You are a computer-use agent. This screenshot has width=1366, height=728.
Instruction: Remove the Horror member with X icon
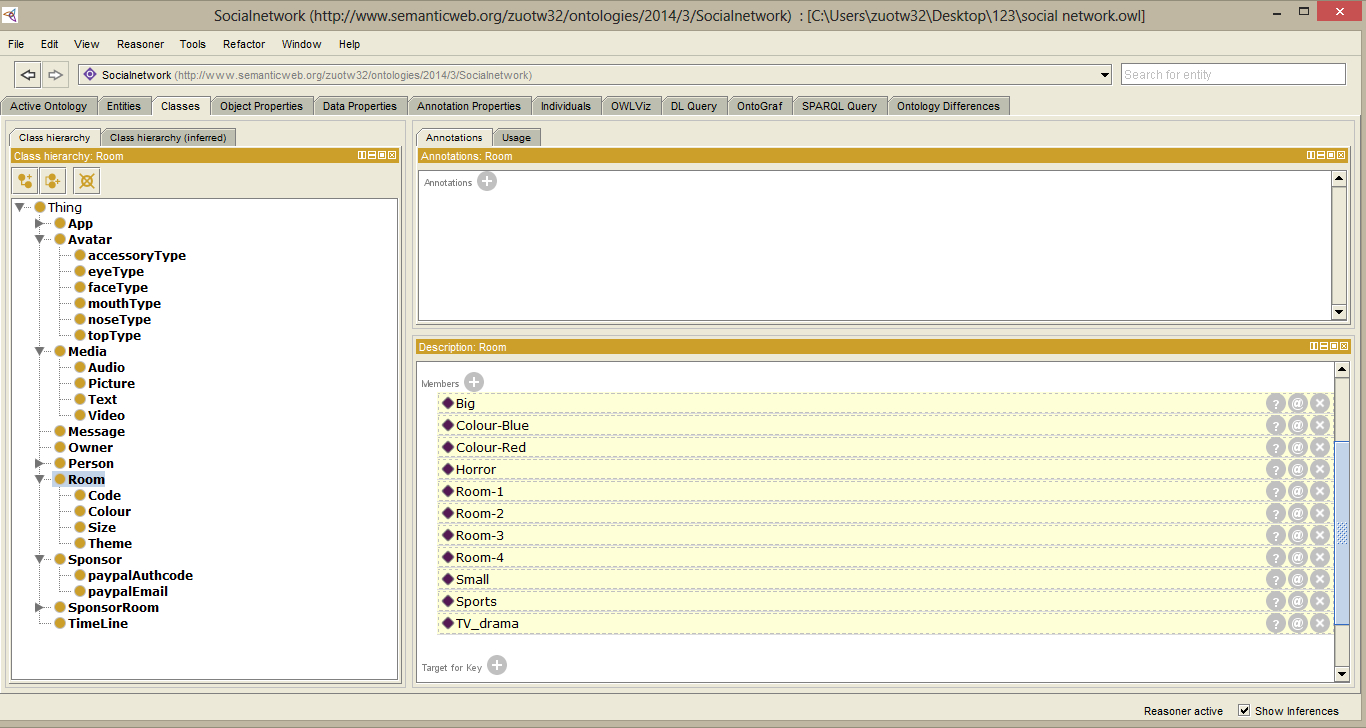1319,469
